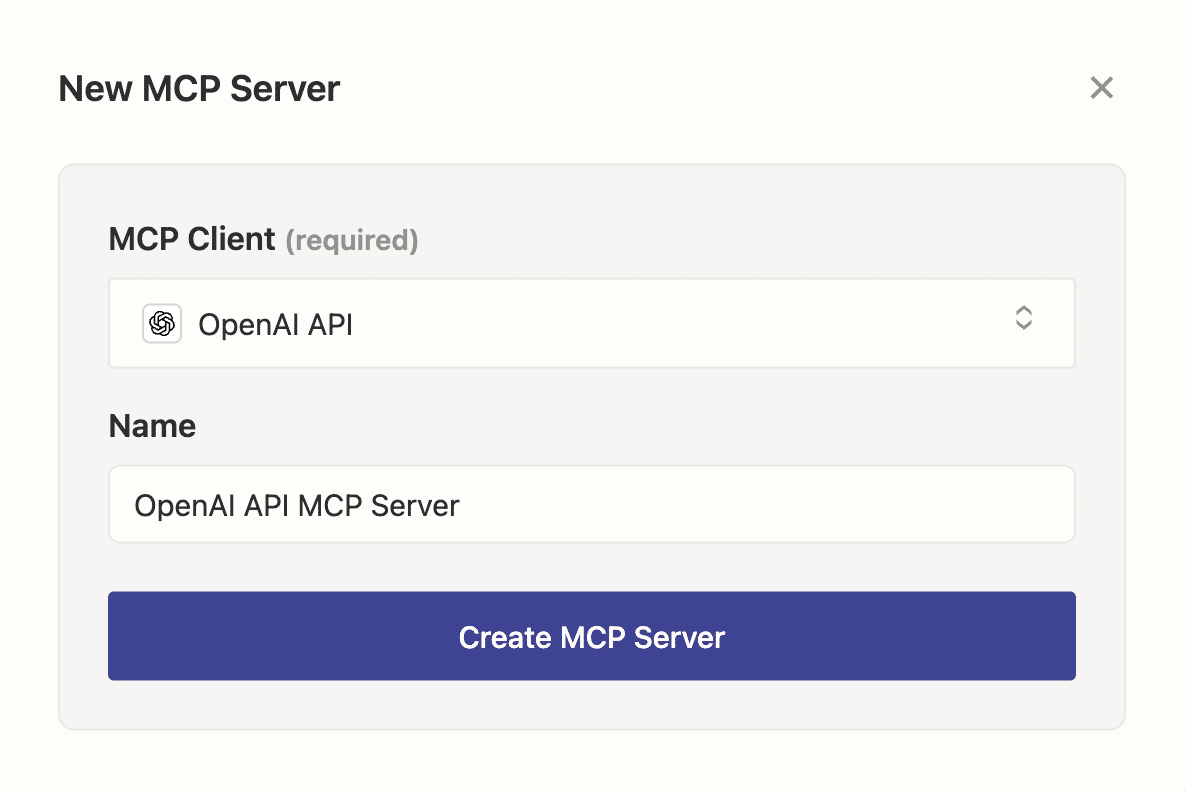Click the MCP Client required label
Screen dimensions: 1186x792
pyautogui.click(x=263, y=239)
